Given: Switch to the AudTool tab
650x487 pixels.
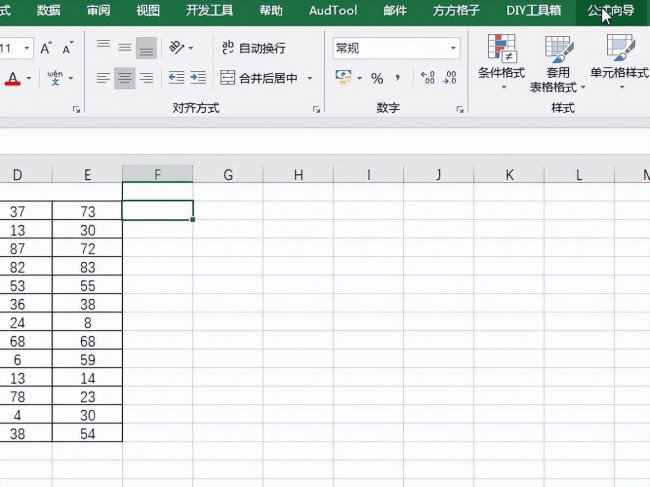Looking at the screenshot, I should (333, 10).
